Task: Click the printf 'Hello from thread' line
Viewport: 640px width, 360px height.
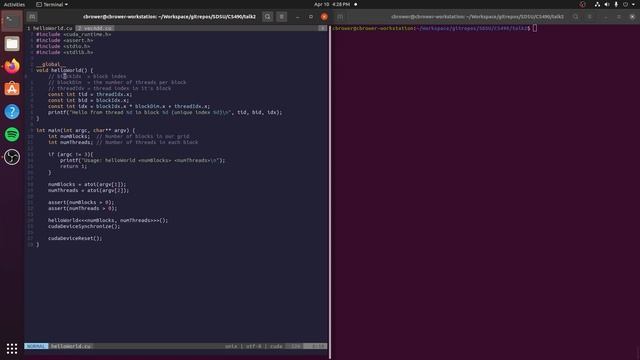Action: pos(165,112)
